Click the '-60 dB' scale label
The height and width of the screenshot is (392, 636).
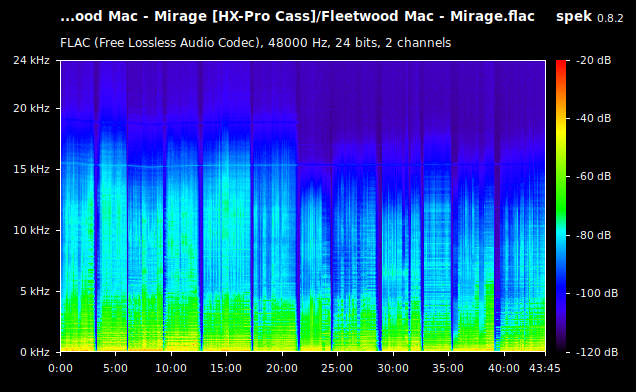[593, 177]
